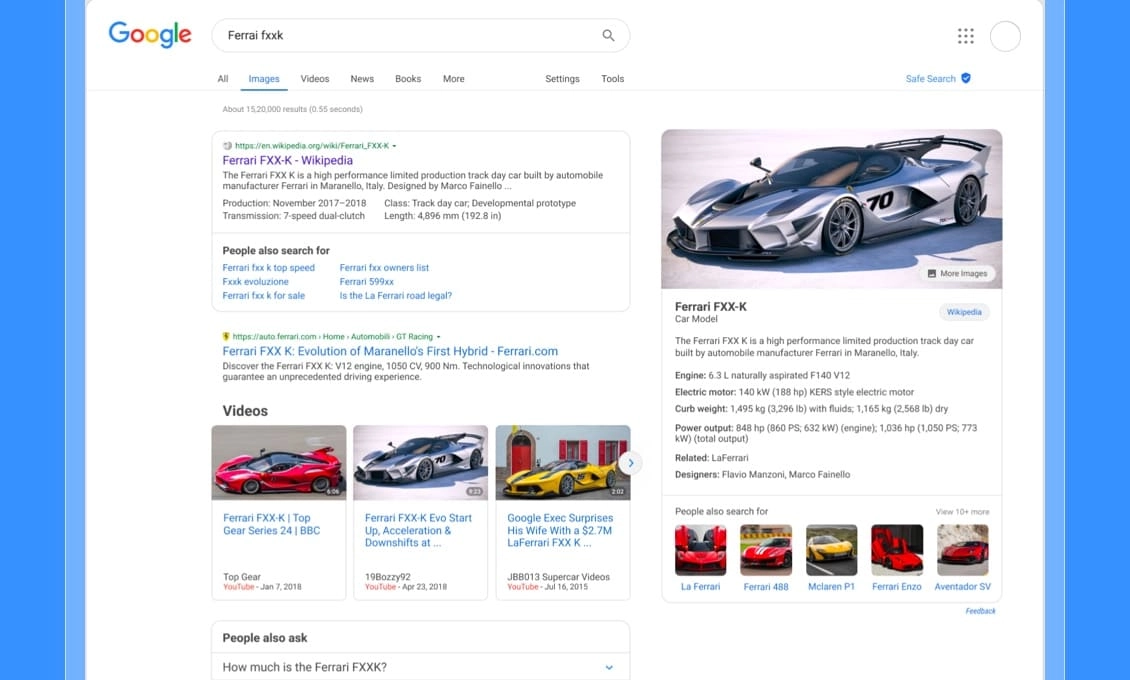Open search Tools

coord(613,79)
